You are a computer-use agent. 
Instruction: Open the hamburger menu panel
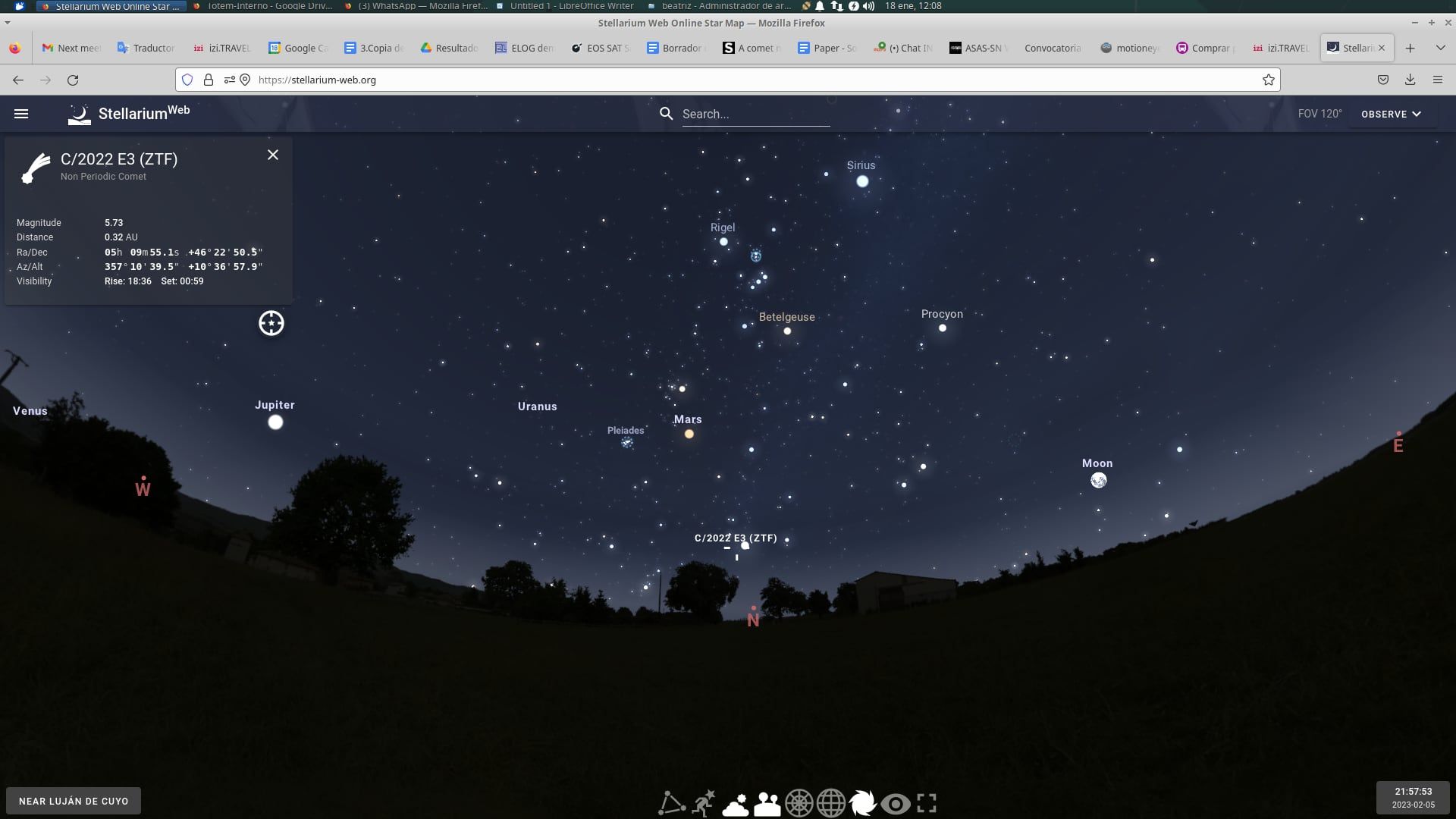[22, 114]
